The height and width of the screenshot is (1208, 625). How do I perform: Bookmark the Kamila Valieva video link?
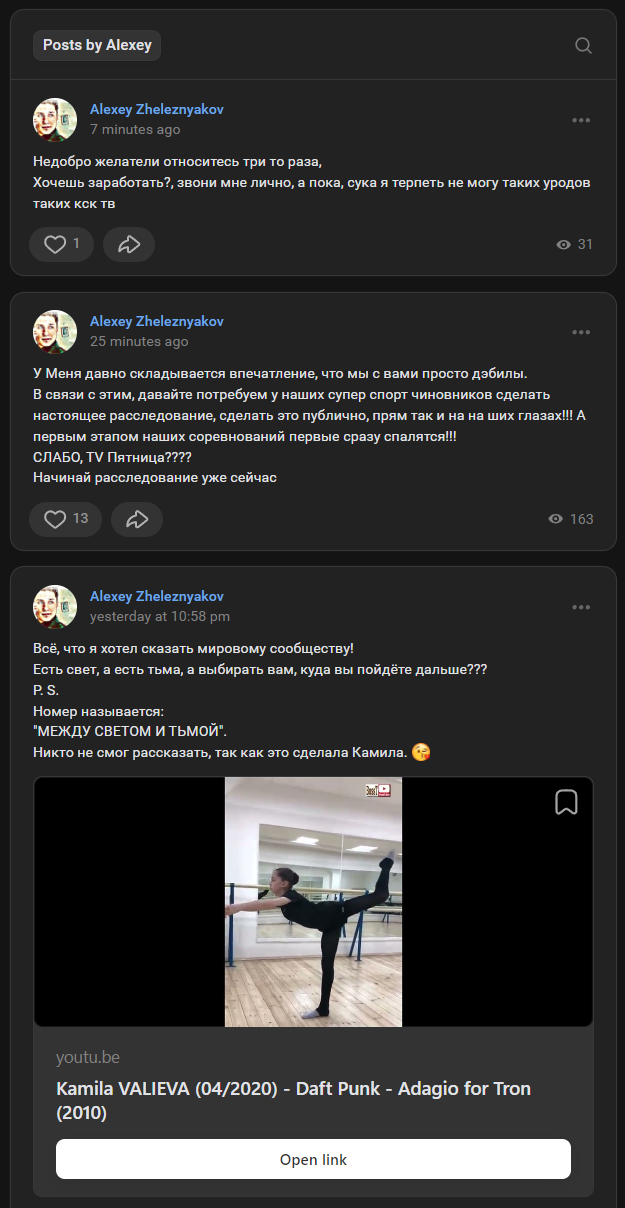[x=566, y=802]
